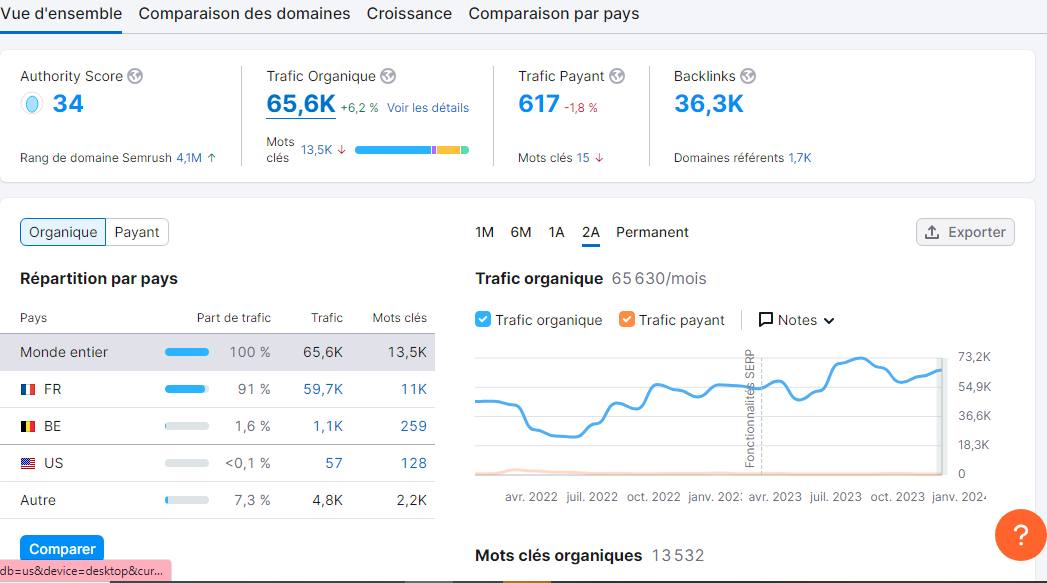
Task: Click globe icon next to Trafic Payant
Action: tap(617, 76)
